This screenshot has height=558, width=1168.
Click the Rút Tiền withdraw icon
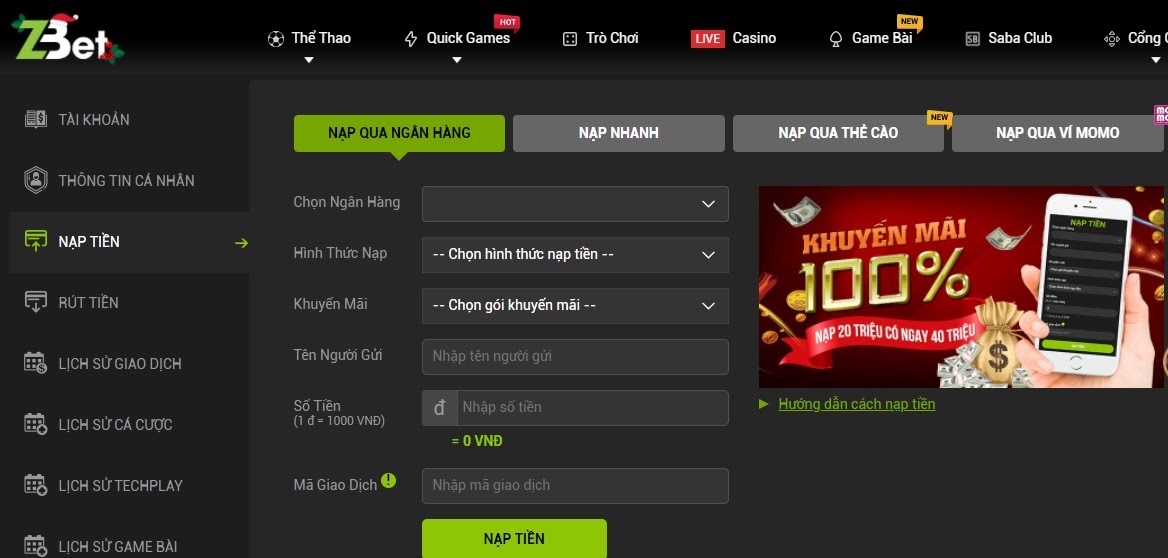(x=36, y=302)
